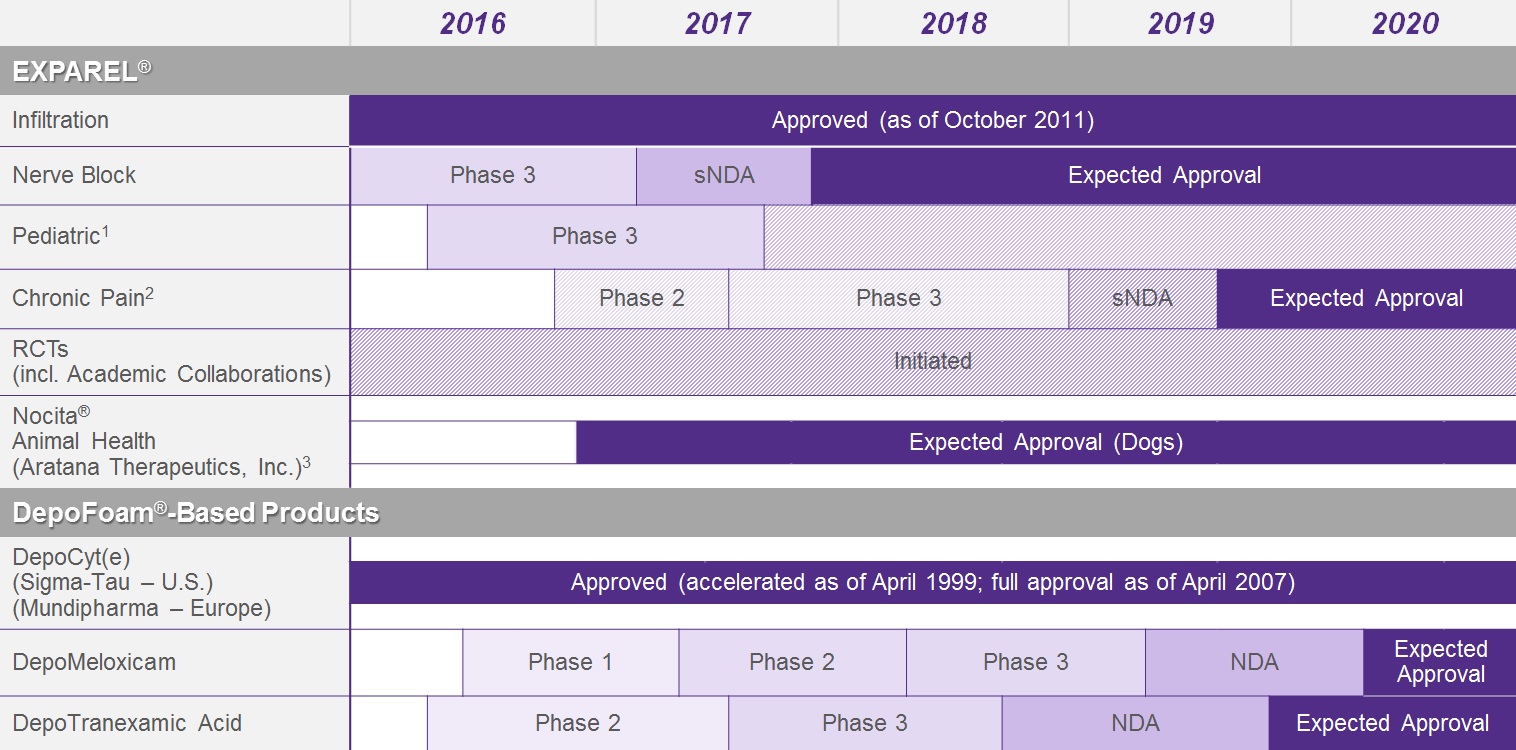Select the 2020 year column header

click(1405, 23)
